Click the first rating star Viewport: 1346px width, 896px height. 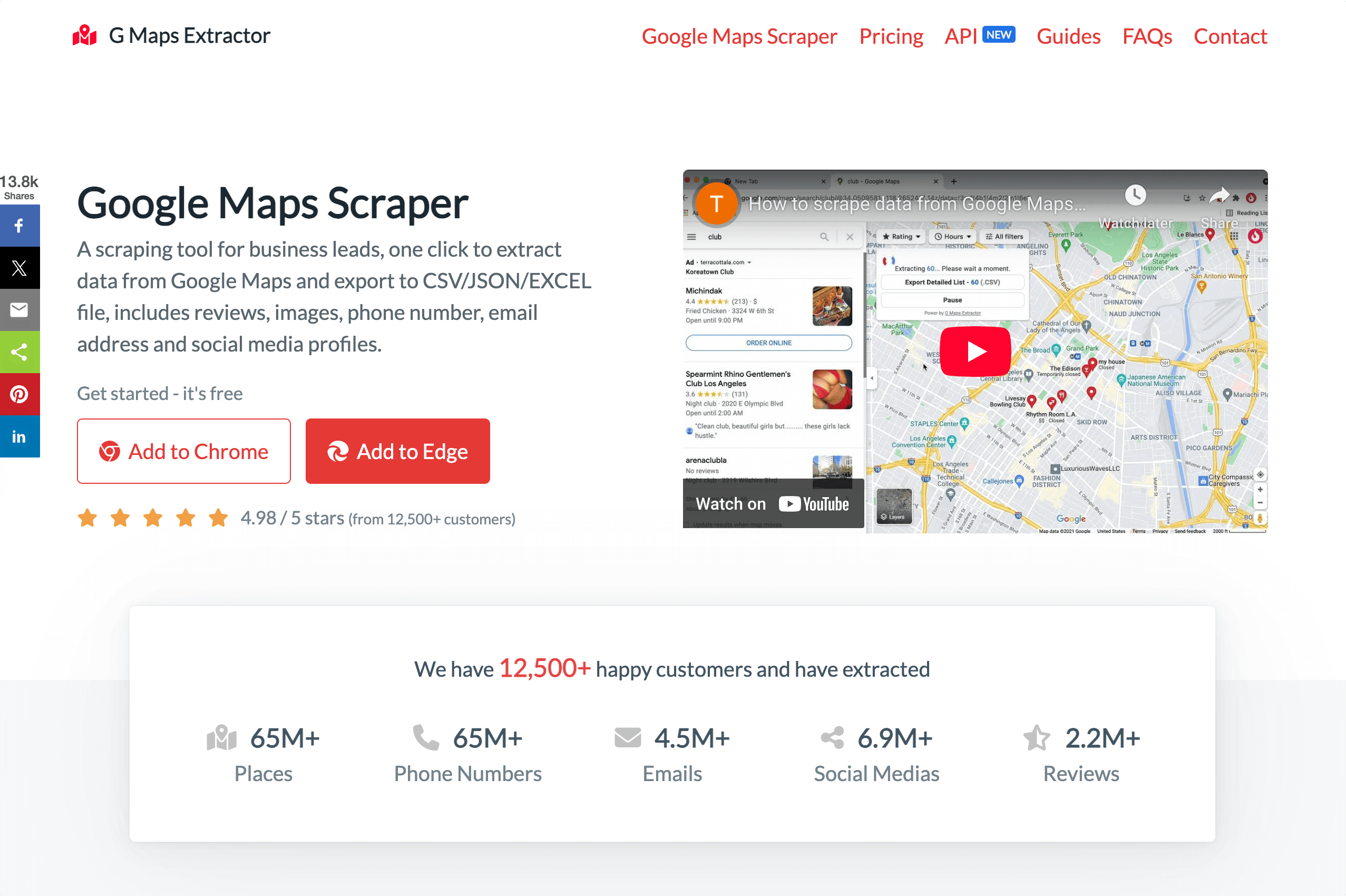(x=87, y=518)
